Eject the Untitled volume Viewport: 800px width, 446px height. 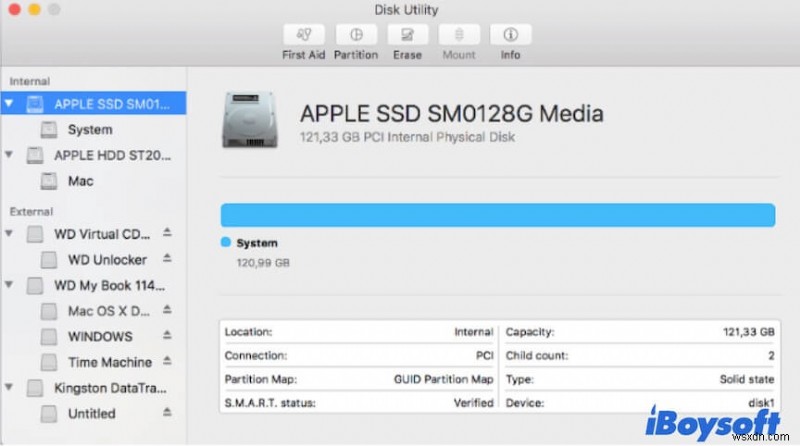tap(167, 412)
